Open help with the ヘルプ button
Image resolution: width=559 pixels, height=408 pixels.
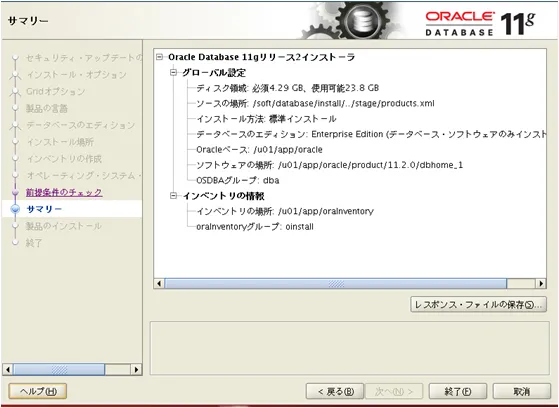click(x=38, y=391)
